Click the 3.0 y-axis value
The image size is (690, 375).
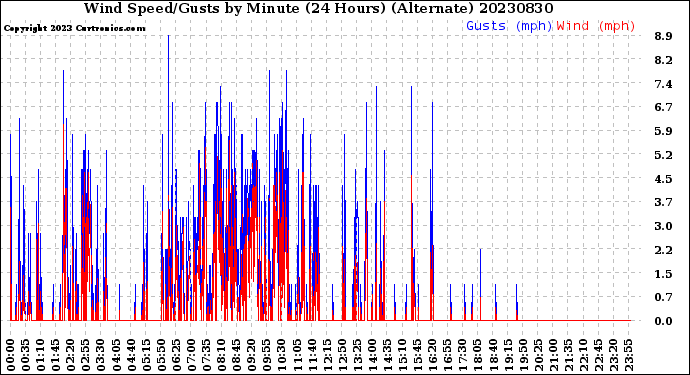pyautogui.click(x=663, y=226)
